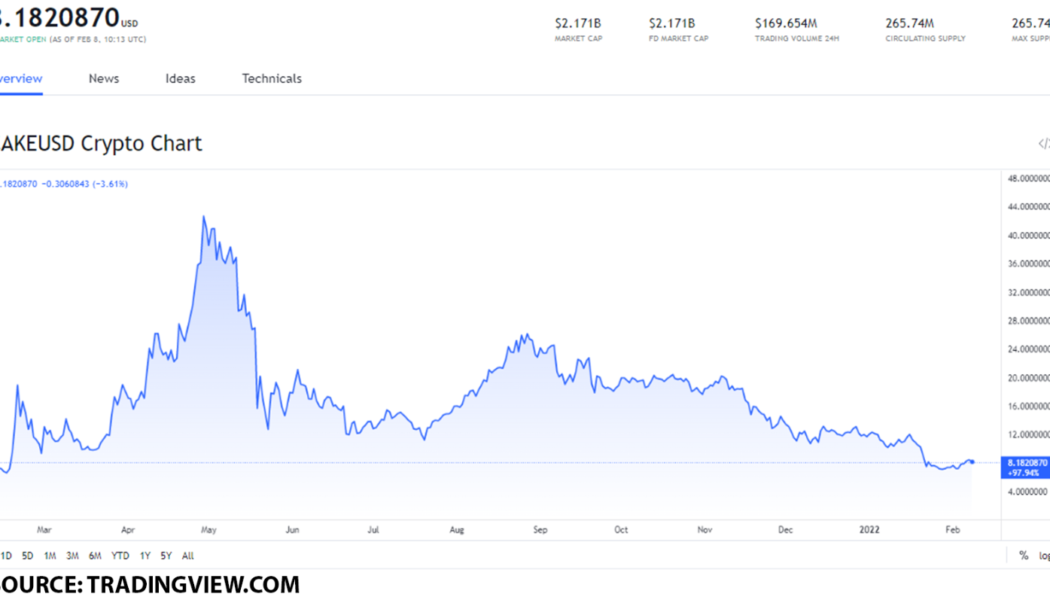This screenshot has height=600, width=1050.
Task: Toggle percentage scale with the % control
Action: 1023,555
